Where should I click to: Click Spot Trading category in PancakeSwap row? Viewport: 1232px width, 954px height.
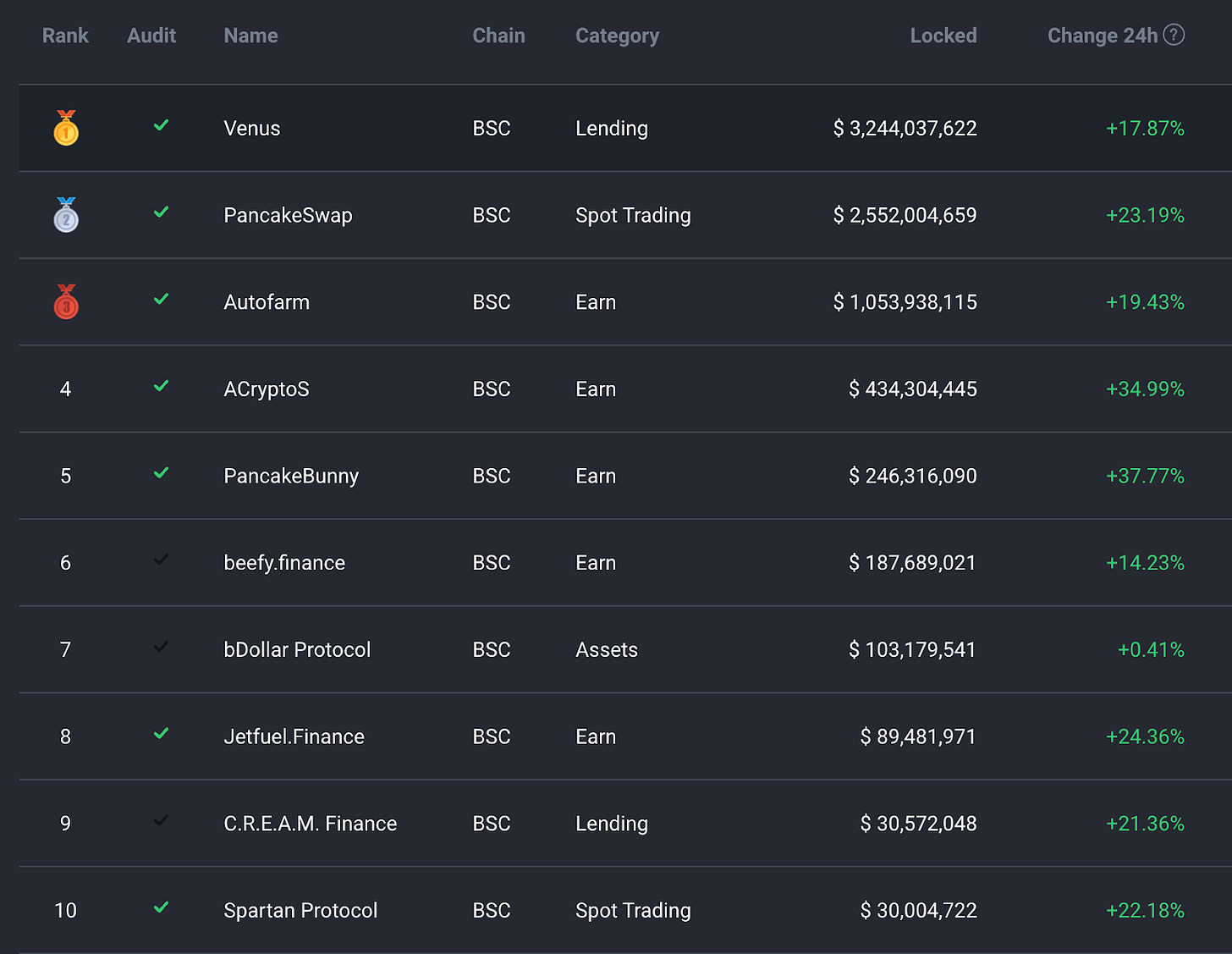coord(633,215)
